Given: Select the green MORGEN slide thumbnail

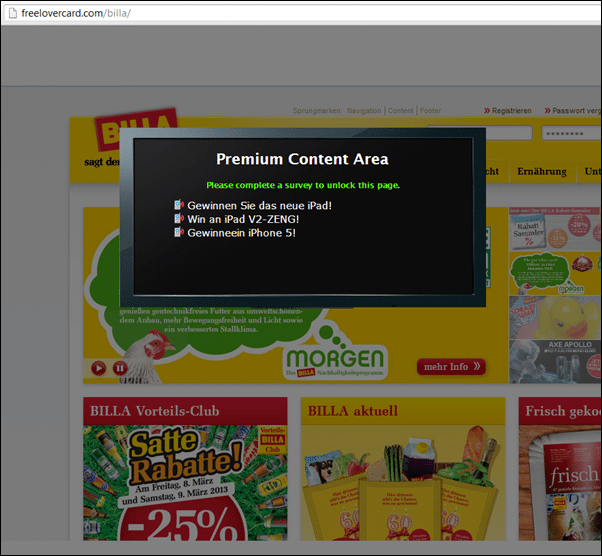Looking at the screenshot, I should coord(555,273).
